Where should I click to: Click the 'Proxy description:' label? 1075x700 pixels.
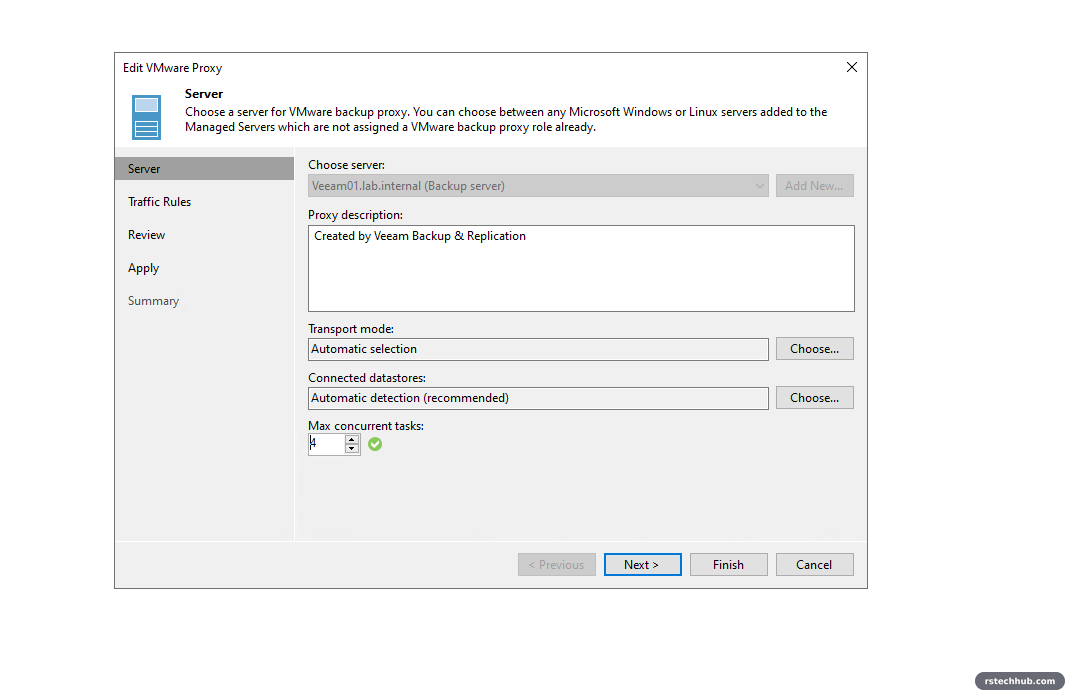pos(355,215)
